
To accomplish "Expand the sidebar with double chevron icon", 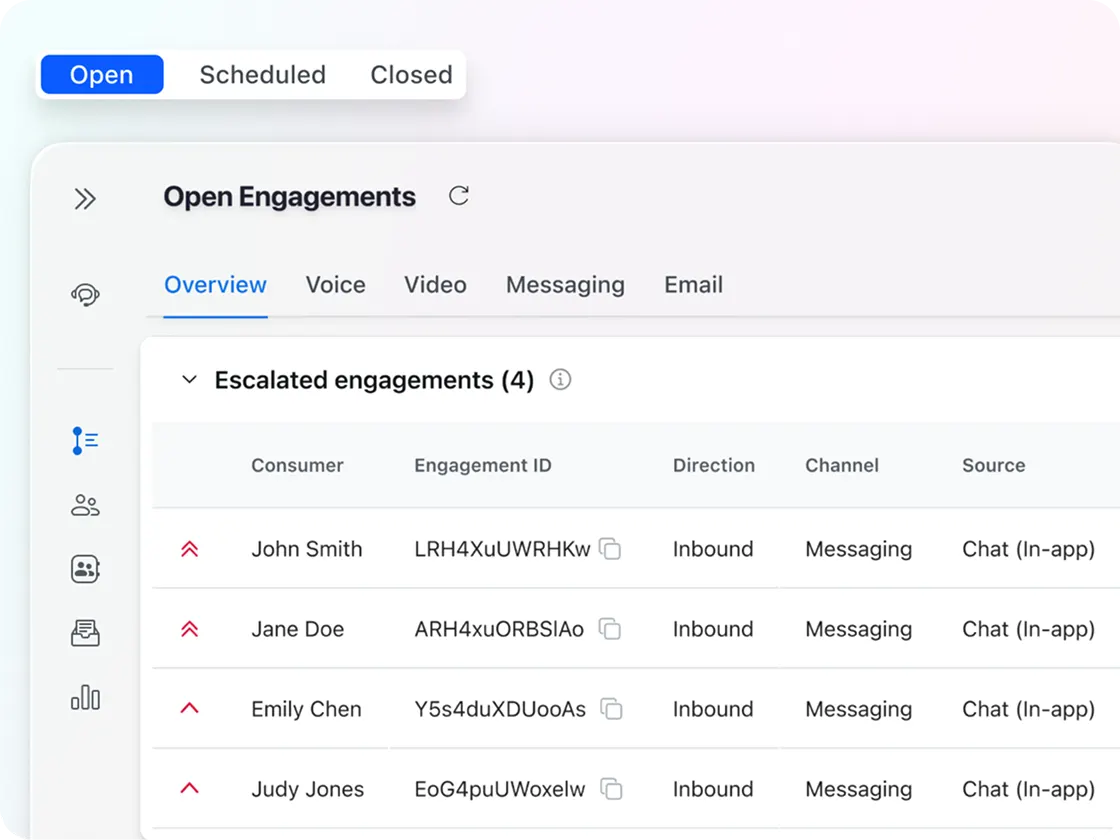I will point(85,199).
